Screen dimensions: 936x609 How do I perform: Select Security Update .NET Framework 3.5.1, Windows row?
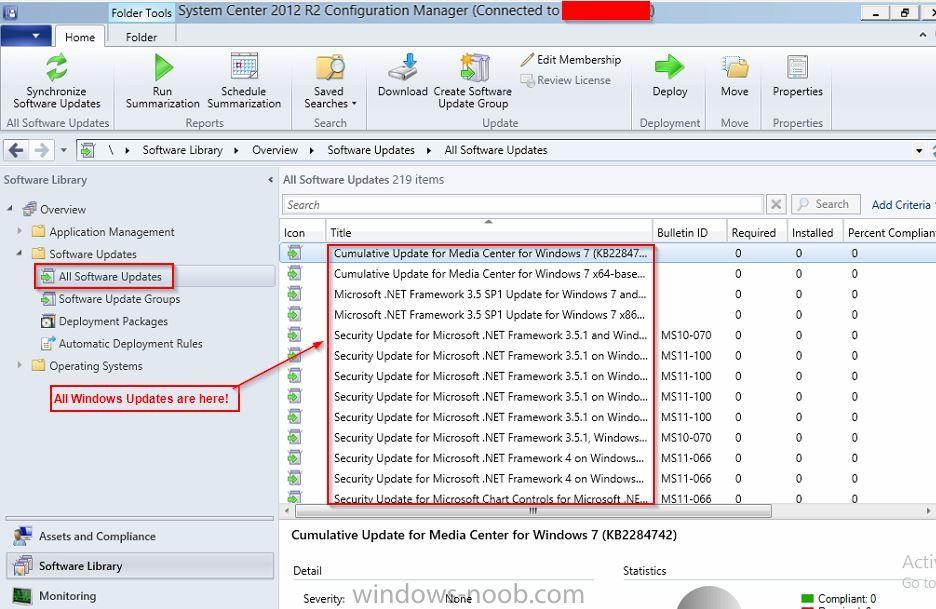pyautogui.click(x=608, y=438)
